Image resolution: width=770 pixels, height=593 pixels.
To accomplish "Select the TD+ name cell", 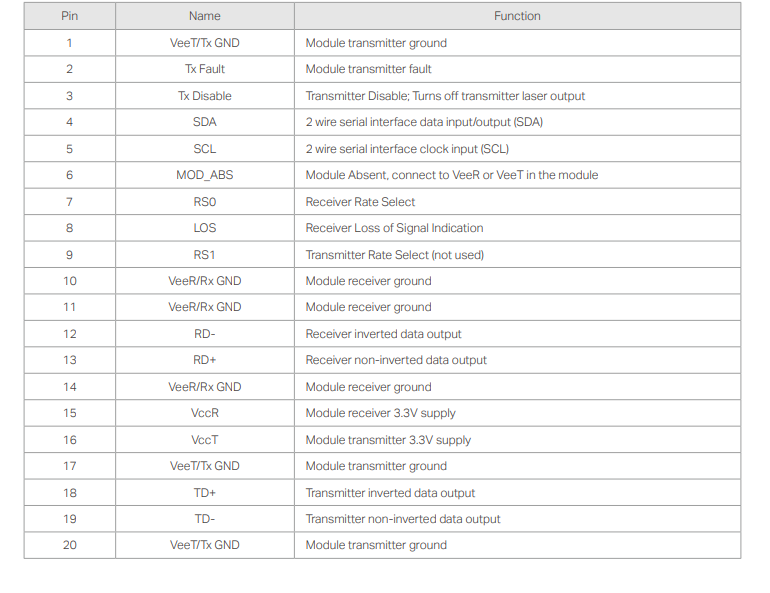I will coord(204,493).
